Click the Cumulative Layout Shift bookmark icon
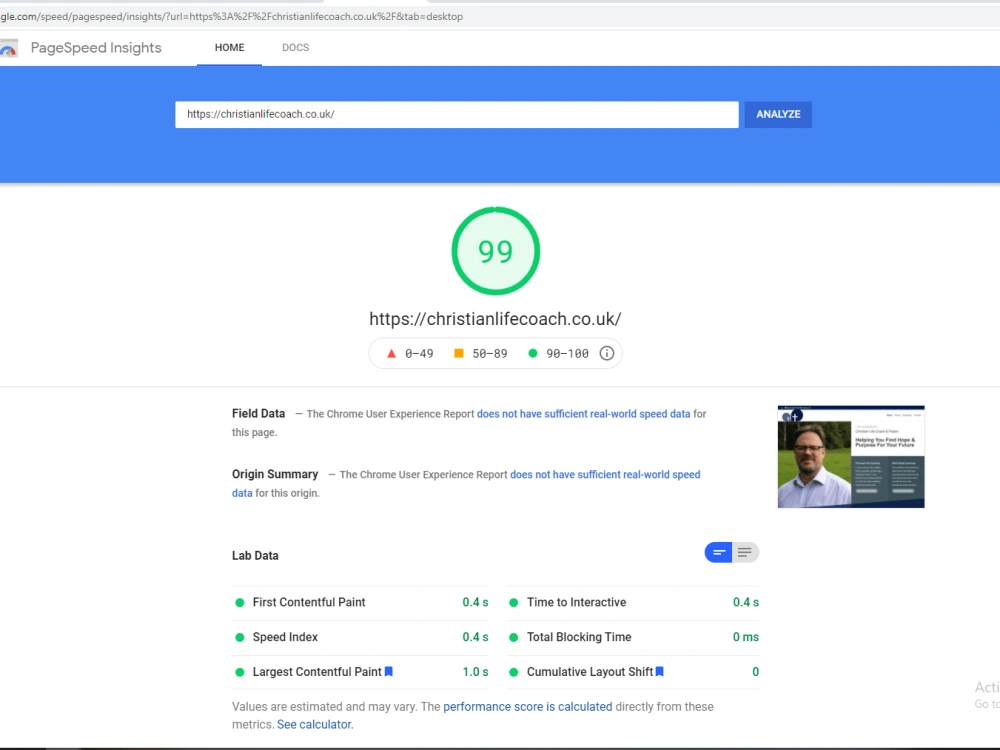The image size is (1000, 750). pyautogui.click(x=659, y=671)
